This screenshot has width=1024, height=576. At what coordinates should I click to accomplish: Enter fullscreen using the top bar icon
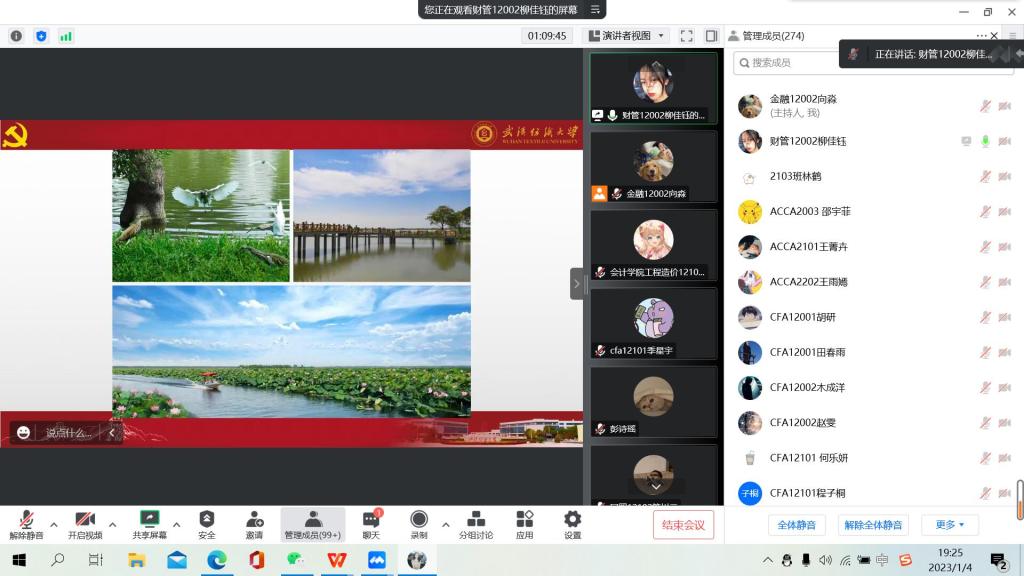point(686,36)
